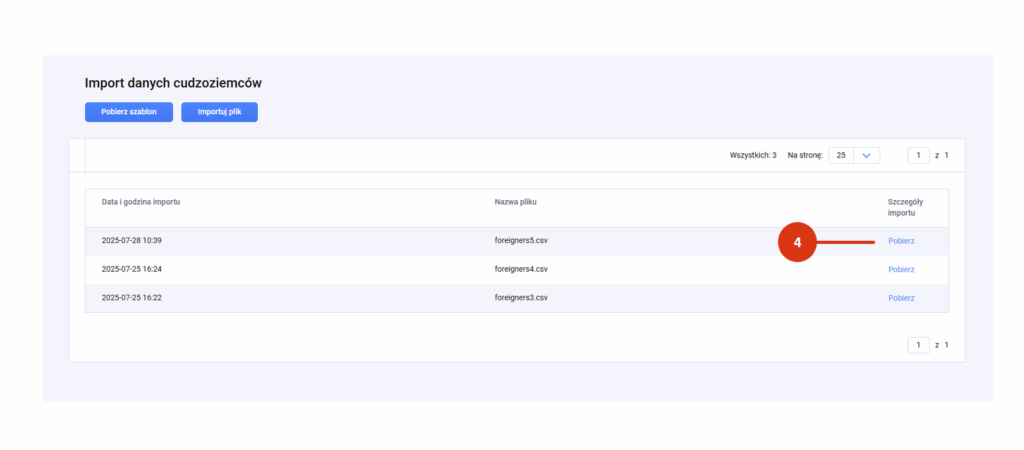Sort by Data i godzina importu header
The width and height of the screenshot is (1024, 450).
click(141, 202)
